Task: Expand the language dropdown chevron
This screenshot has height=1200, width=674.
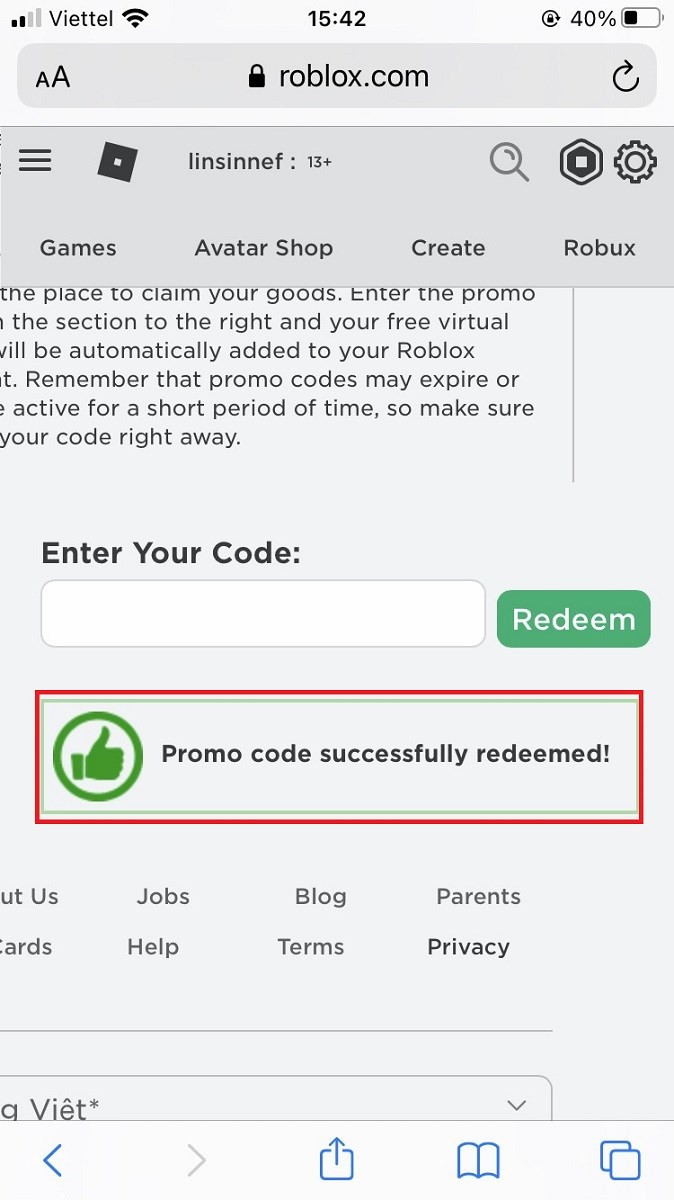Action: pyautogui.click(x=517, y=1106)
